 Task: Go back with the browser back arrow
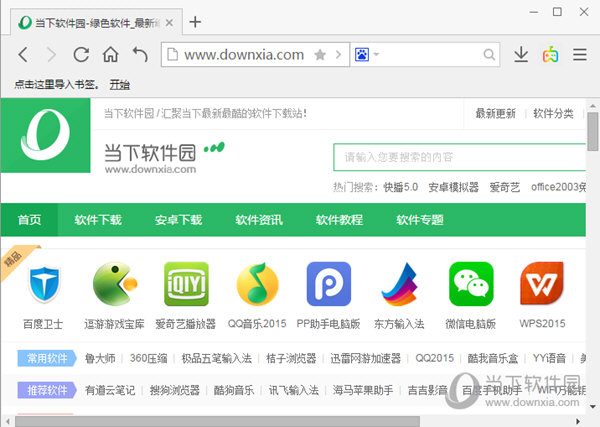23,55
